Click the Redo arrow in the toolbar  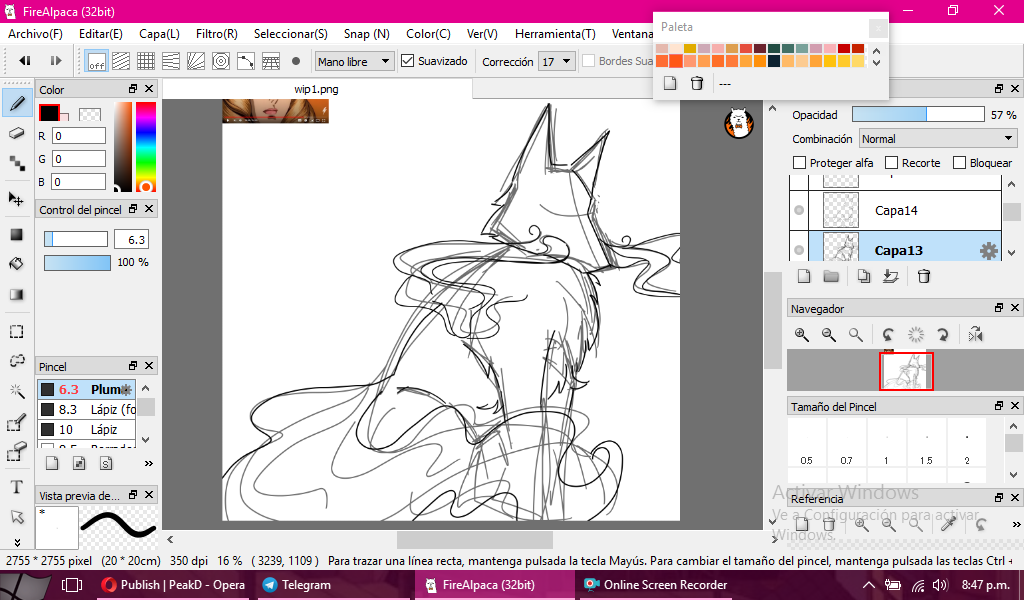[56, 61]
